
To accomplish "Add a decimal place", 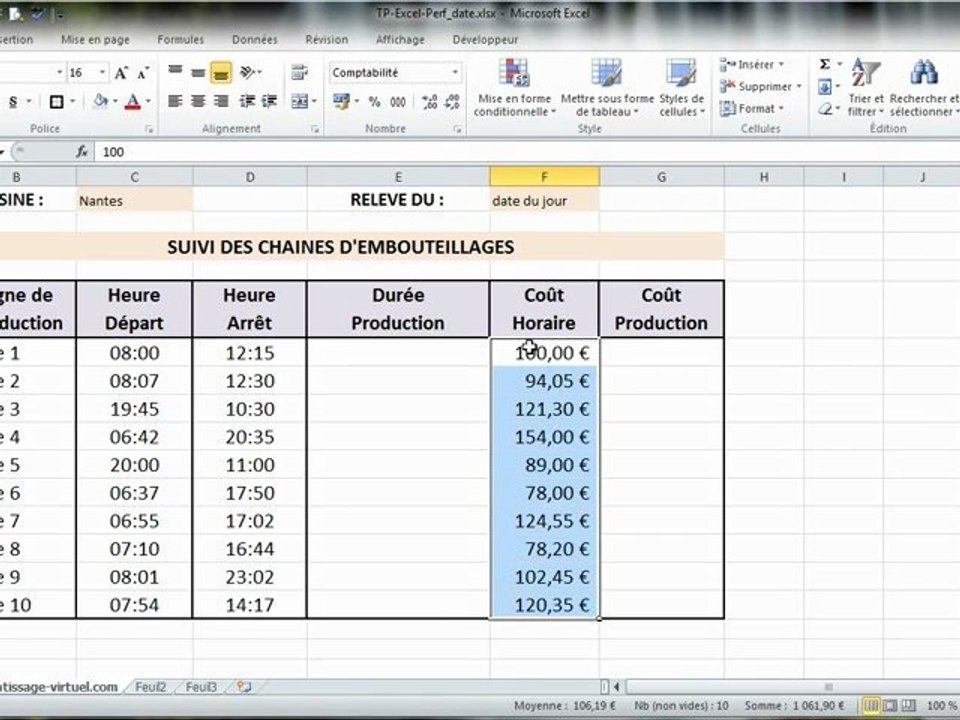I will click(x=430, y=102).
